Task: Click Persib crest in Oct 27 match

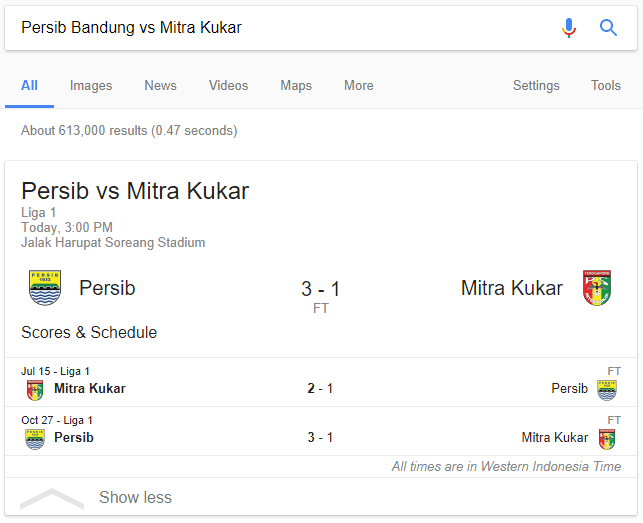Action: (35, 439)
